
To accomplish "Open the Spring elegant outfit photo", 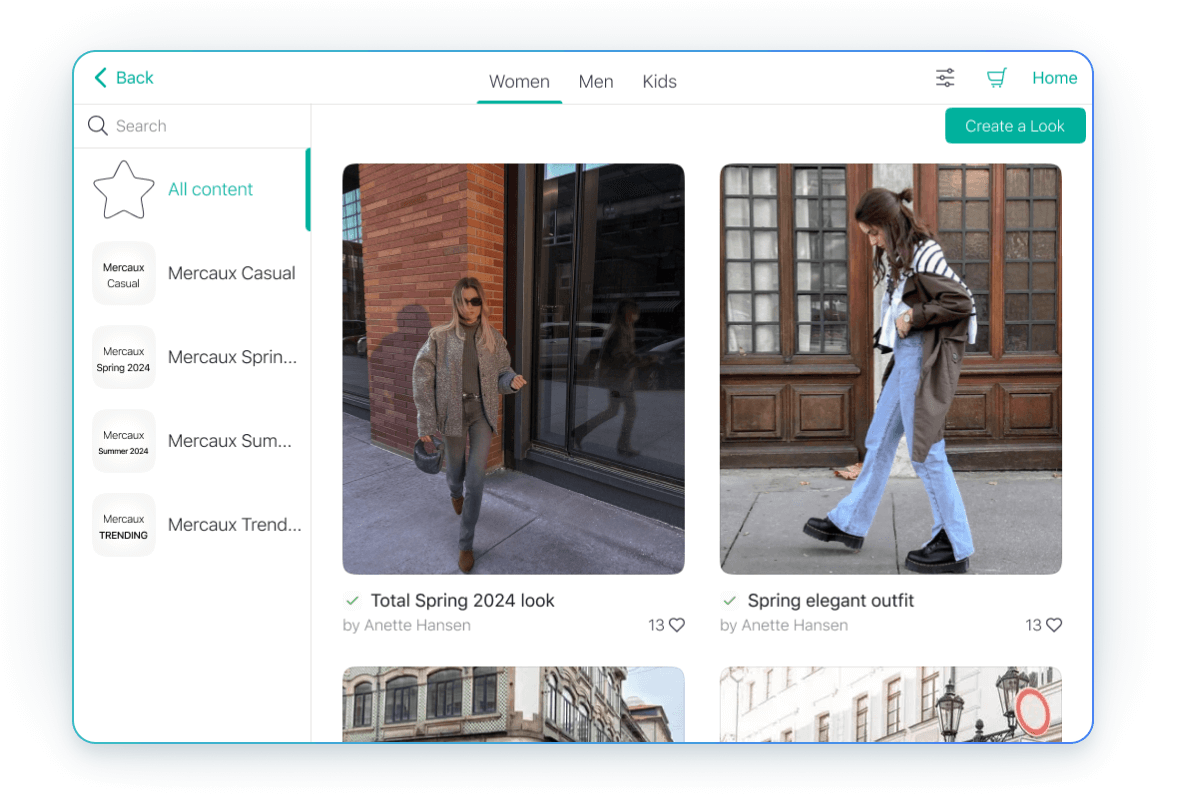I will coord(890,369).
